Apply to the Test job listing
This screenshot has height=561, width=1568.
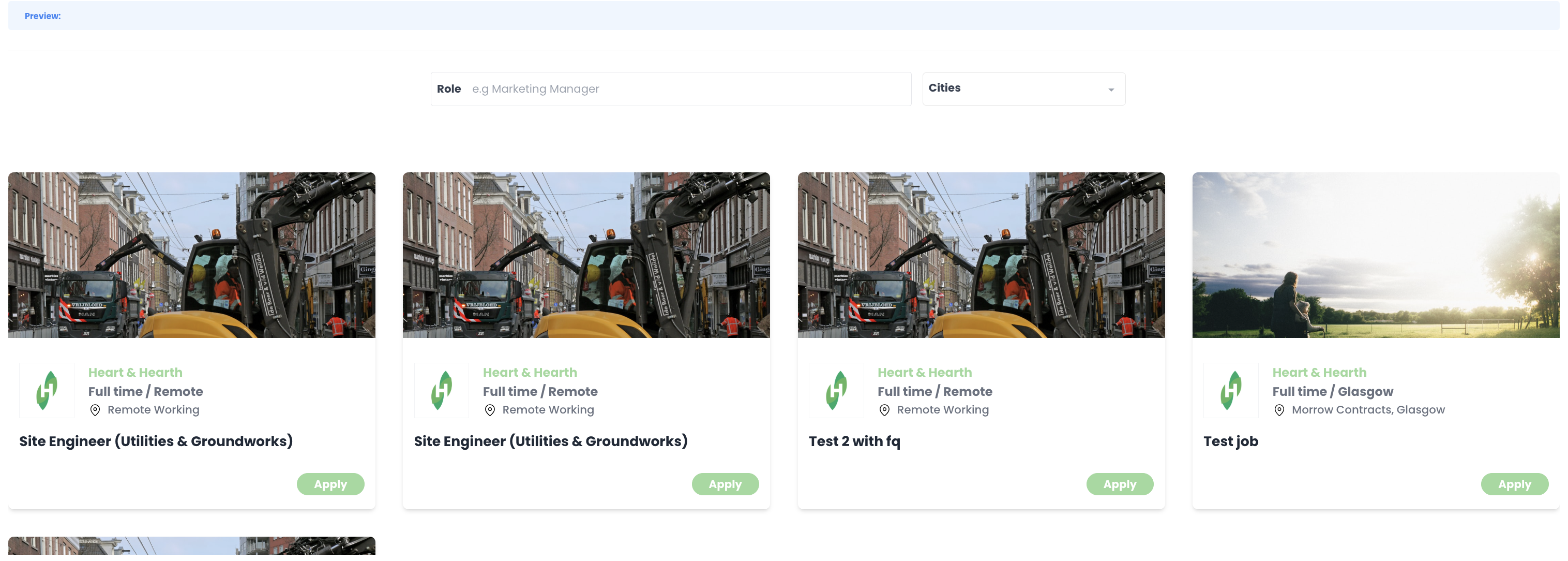(x=1514, y=484)
